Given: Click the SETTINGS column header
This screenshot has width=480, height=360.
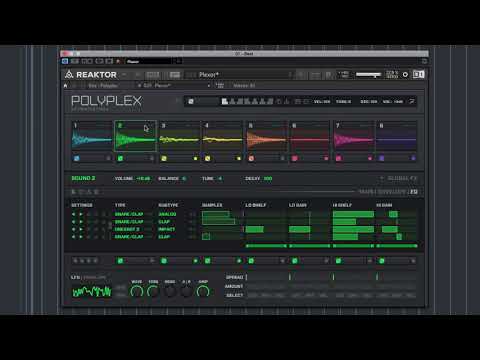Looking at the screenshot, I should point(82,205).
